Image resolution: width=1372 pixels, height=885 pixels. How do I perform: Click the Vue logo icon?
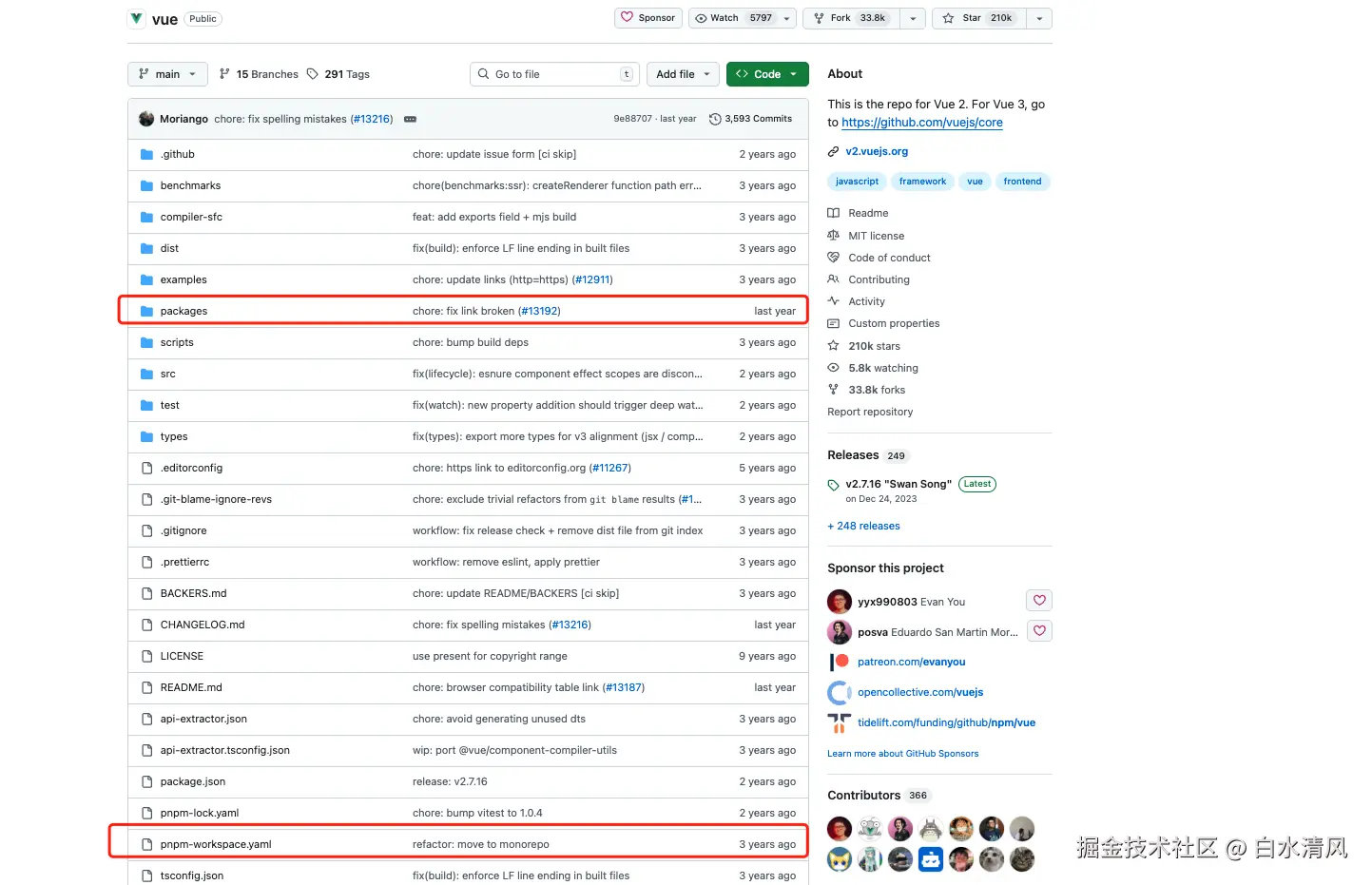(137, 18)
